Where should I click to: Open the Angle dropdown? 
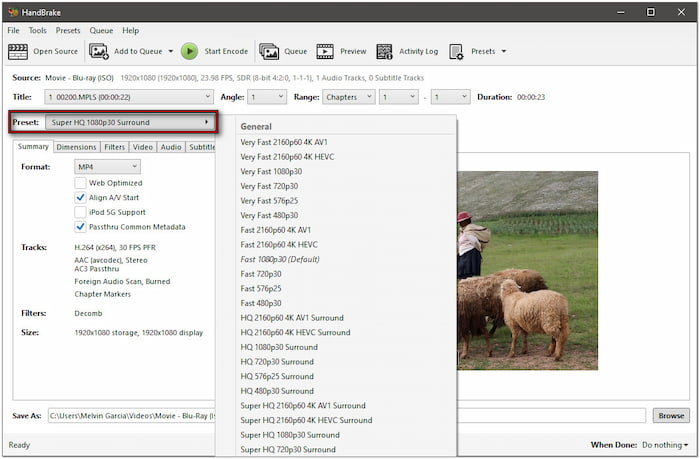267,97
